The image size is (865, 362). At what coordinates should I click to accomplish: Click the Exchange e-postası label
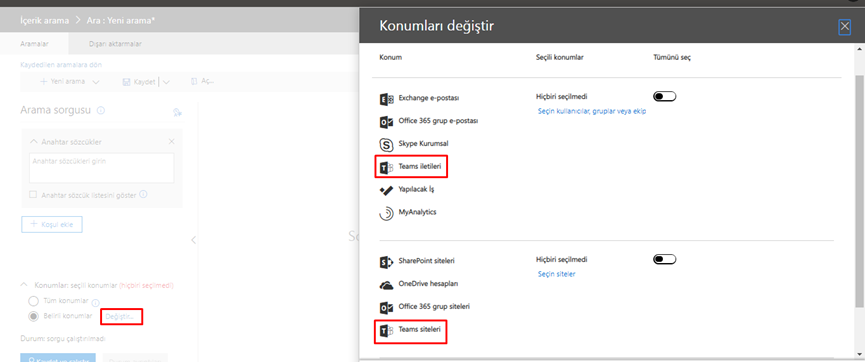(x=429, y=98)
